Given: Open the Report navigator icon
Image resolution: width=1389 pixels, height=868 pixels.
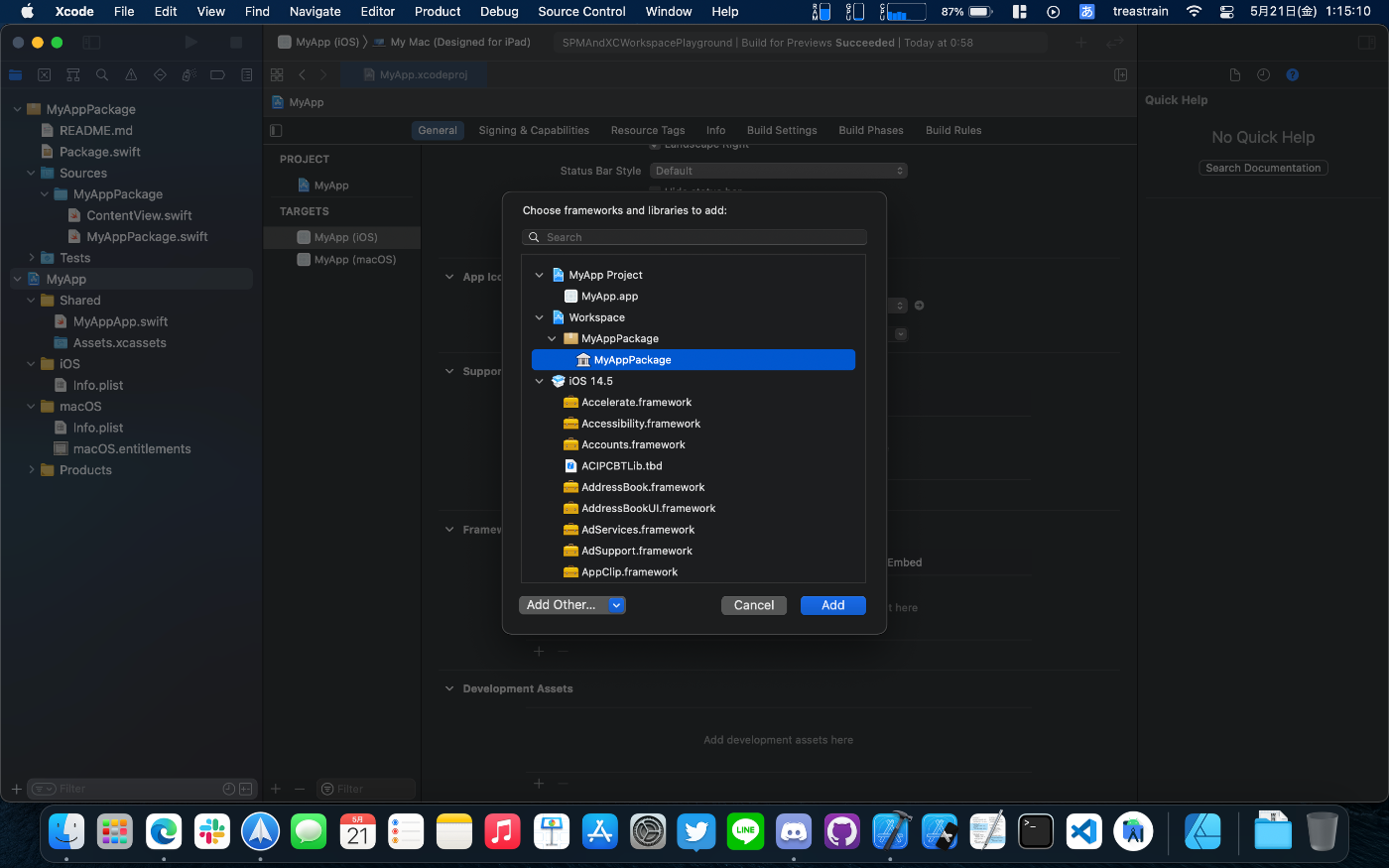Looking at the screenshot, I should click(x=247, y=75).
